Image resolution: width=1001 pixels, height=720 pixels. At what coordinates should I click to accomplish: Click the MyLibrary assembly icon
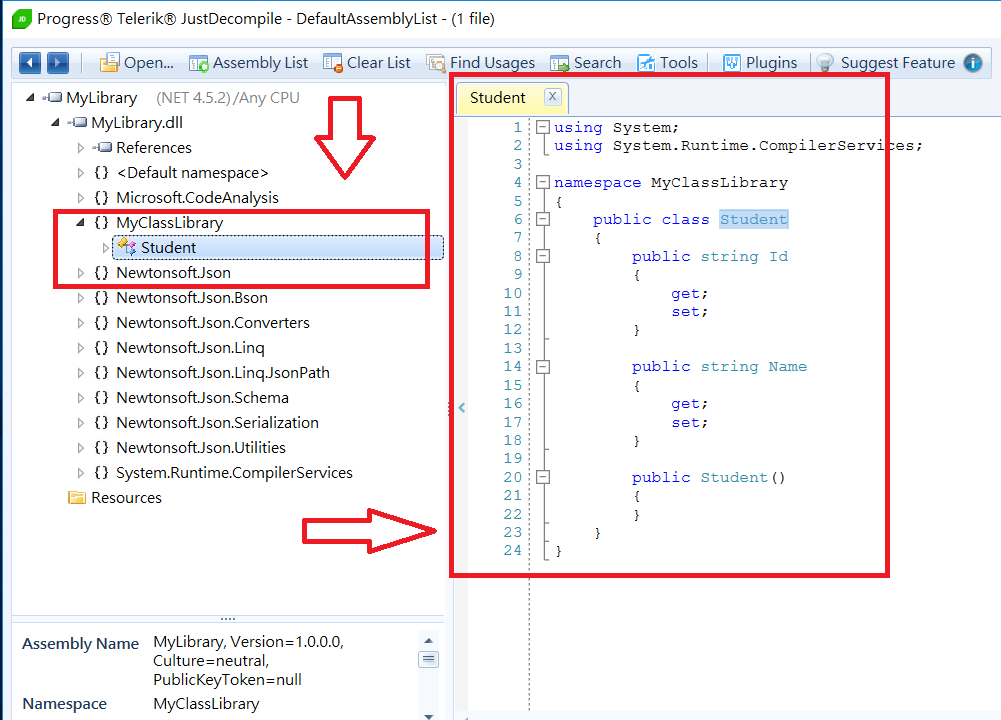click(x=52, y=97)
